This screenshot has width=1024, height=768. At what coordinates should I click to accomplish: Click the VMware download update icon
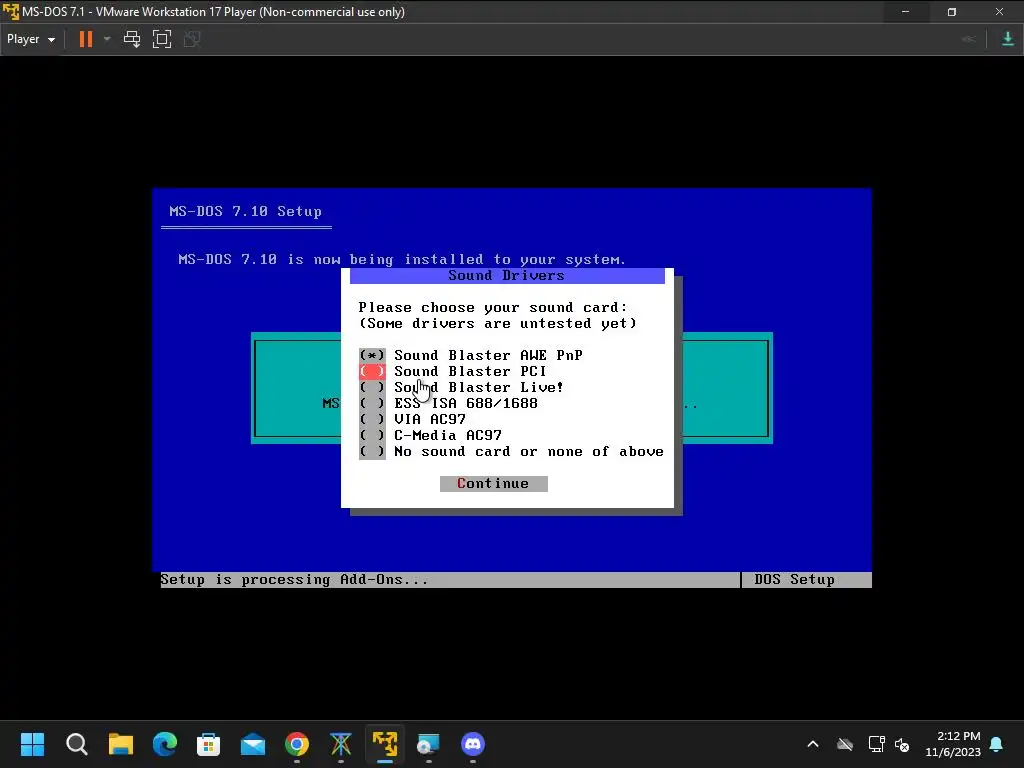1008,39
